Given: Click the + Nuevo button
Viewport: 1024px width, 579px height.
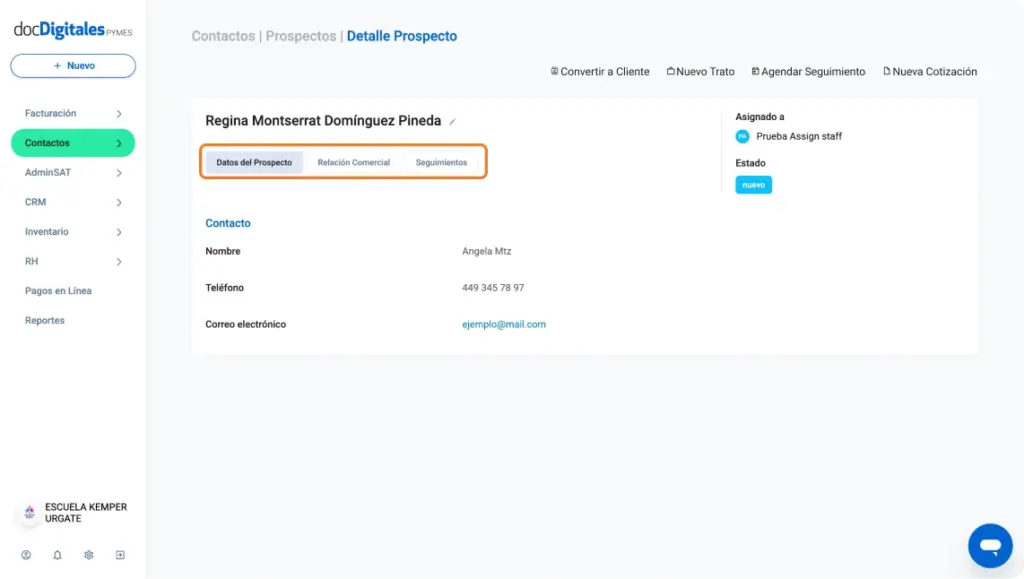Looking at the screenshot, I should [73, 66].
